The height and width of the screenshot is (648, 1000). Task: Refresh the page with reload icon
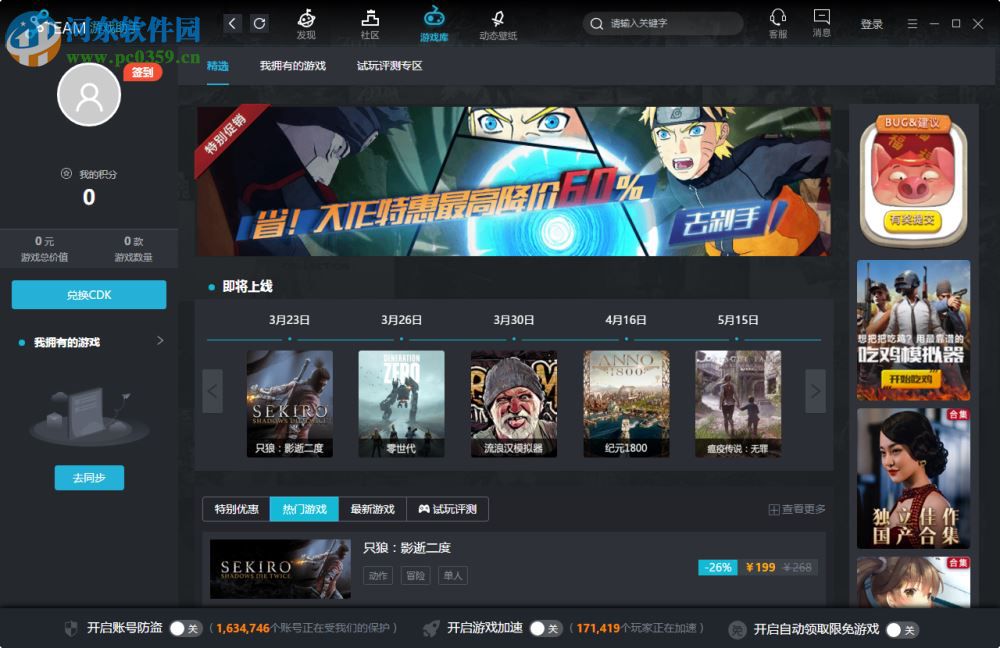pyautogui.click(x=259, y=22)
